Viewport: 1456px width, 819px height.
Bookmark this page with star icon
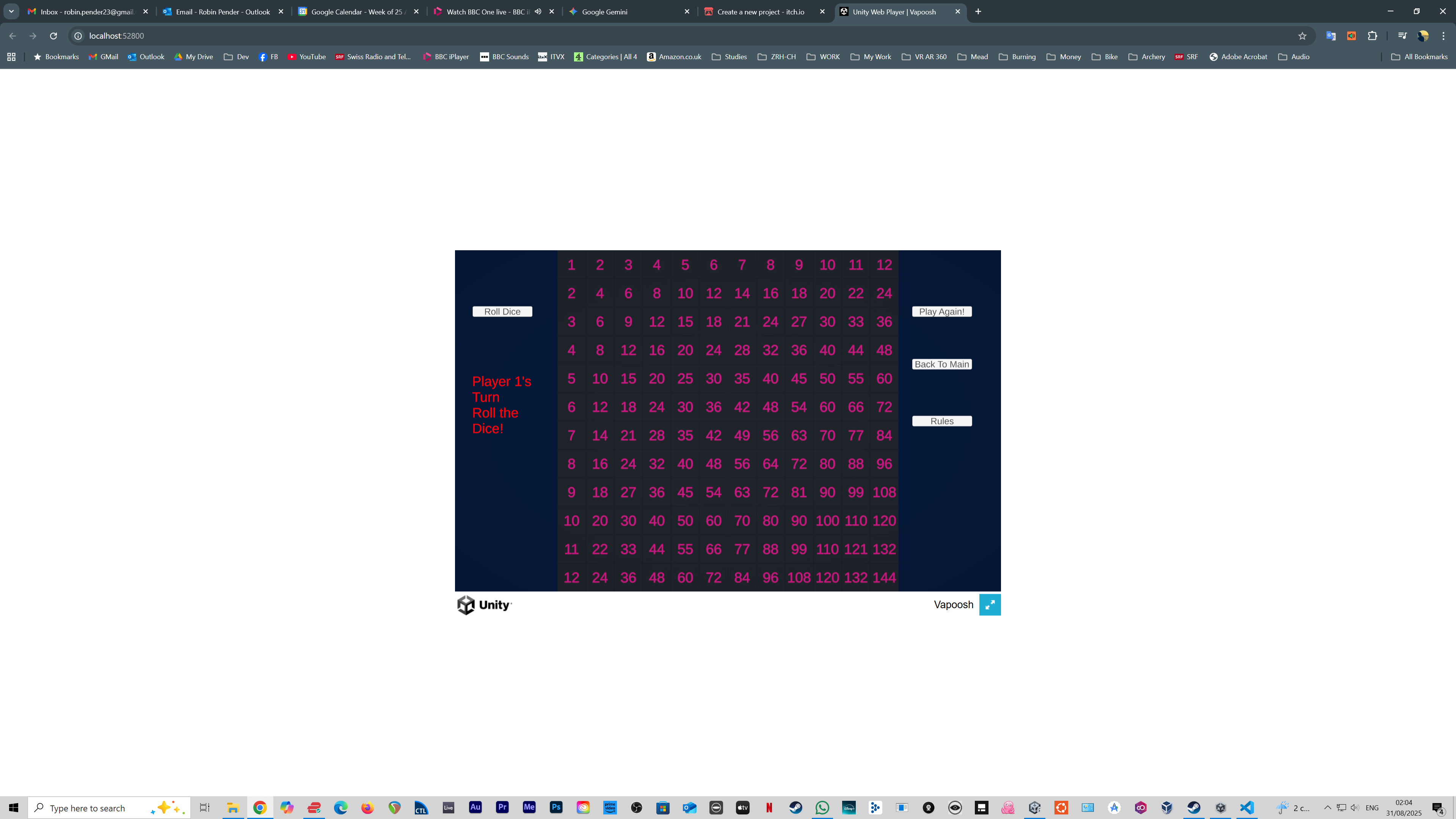click(1302, 36)
